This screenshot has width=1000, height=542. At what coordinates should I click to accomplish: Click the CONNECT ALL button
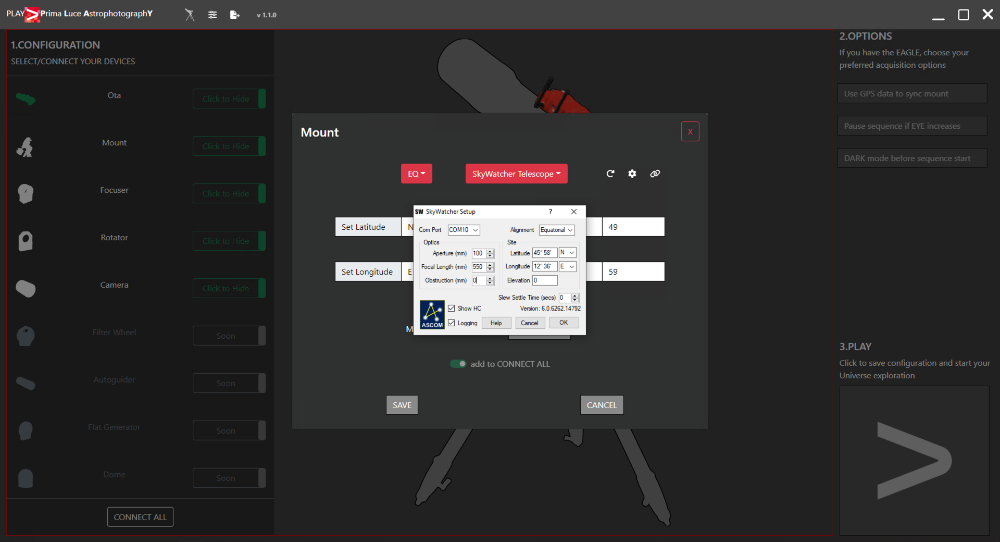pos(140,517)
